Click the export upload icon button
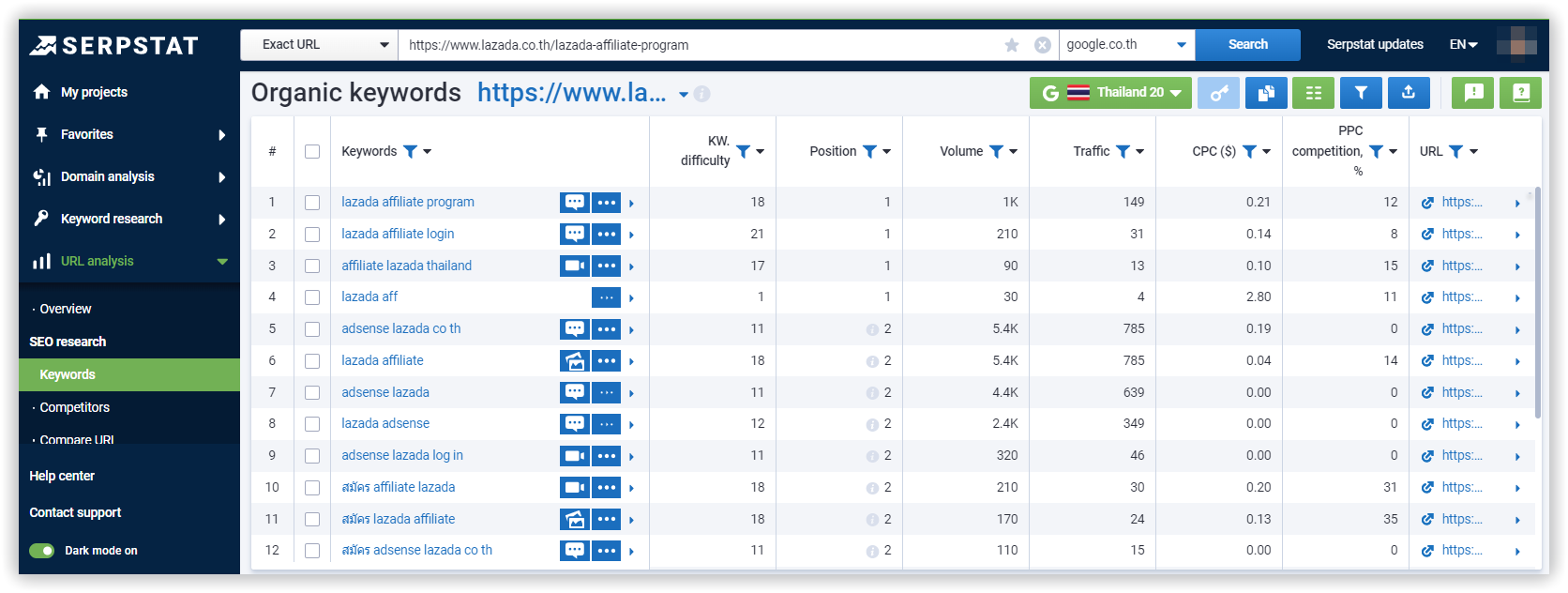The image size is (1568, 593). point(1408,93)
